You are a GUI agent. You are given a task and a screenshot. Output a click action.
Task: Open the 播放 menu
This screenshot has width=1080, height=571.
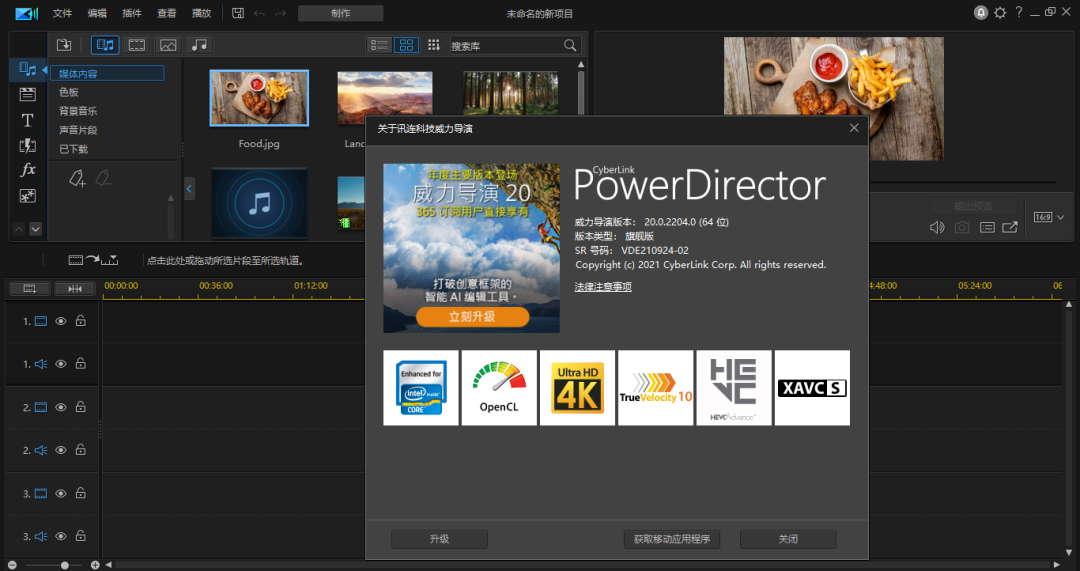(x=201, y=13)
